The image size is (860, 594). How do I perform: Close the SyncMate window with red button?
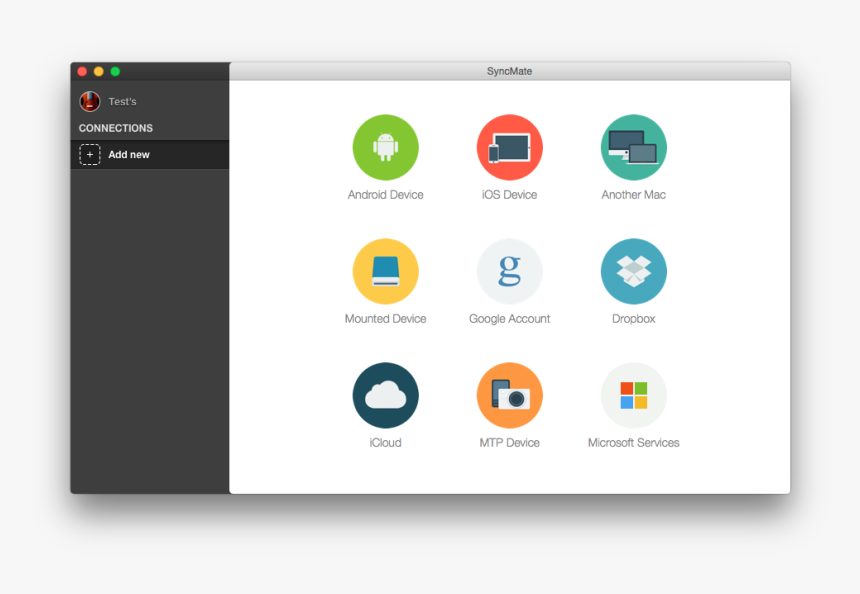pyautogui.click(x=82, y=71)
